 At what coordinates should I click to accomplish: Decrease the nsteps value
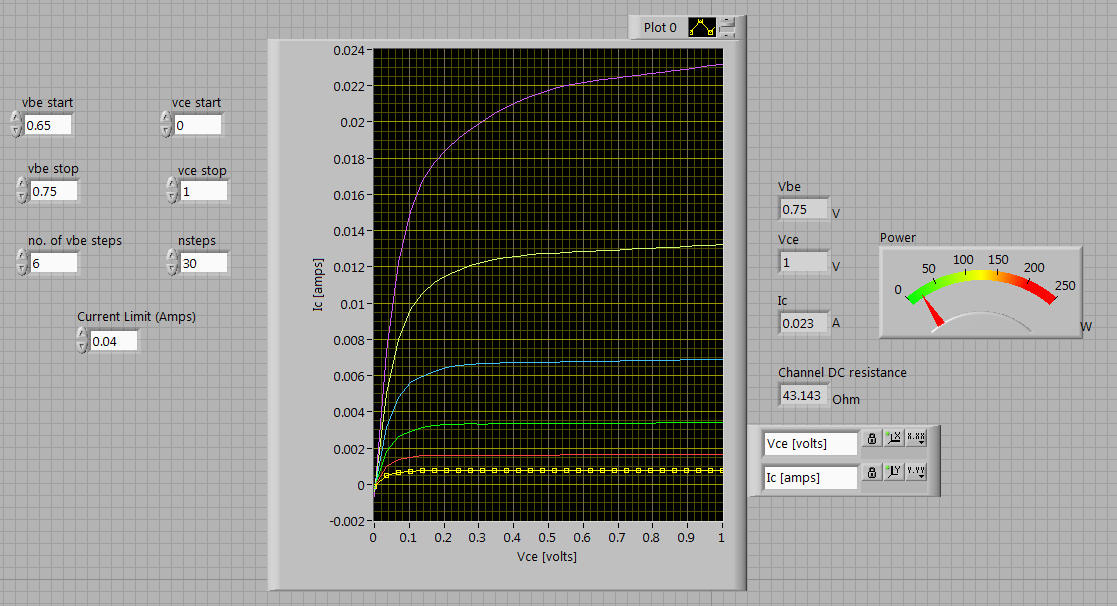172,268
